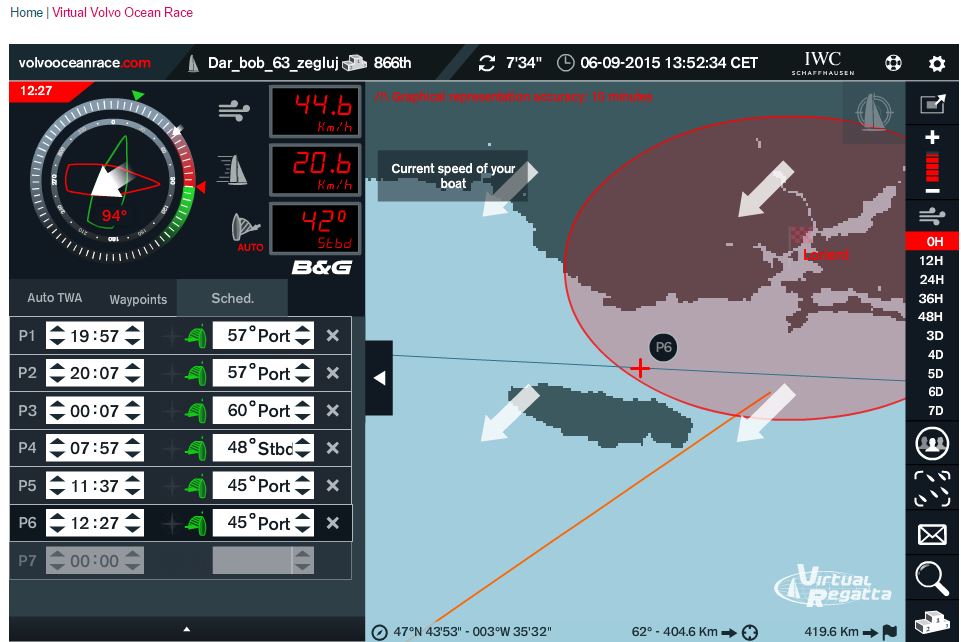
Task: Toggle the green sail icon for P1
Action: coord(197,336)
